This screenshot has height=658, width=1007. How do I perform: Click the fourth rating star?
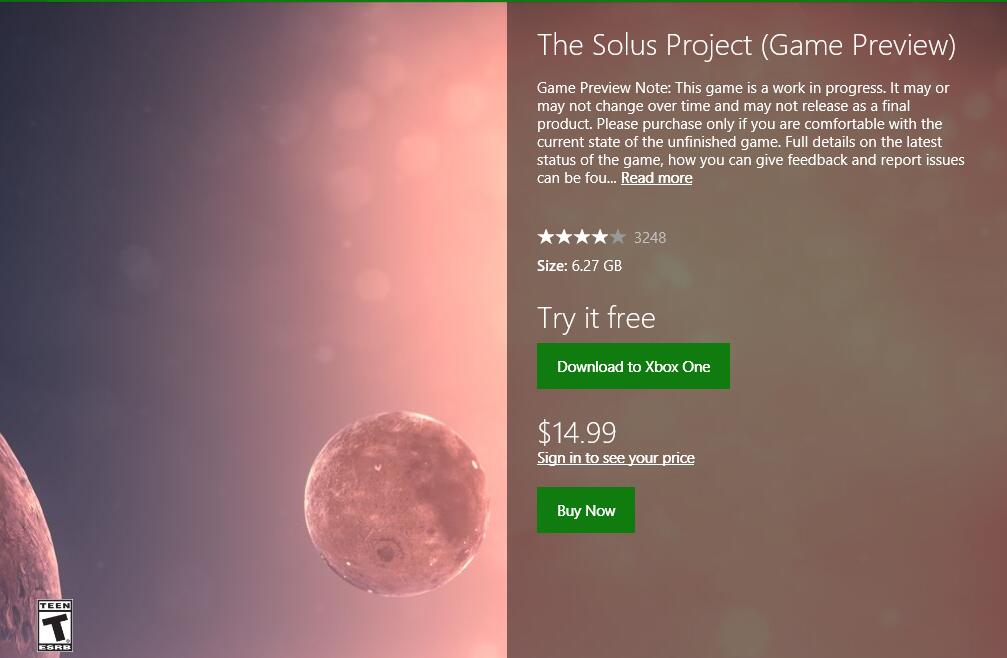pos(600,237)
